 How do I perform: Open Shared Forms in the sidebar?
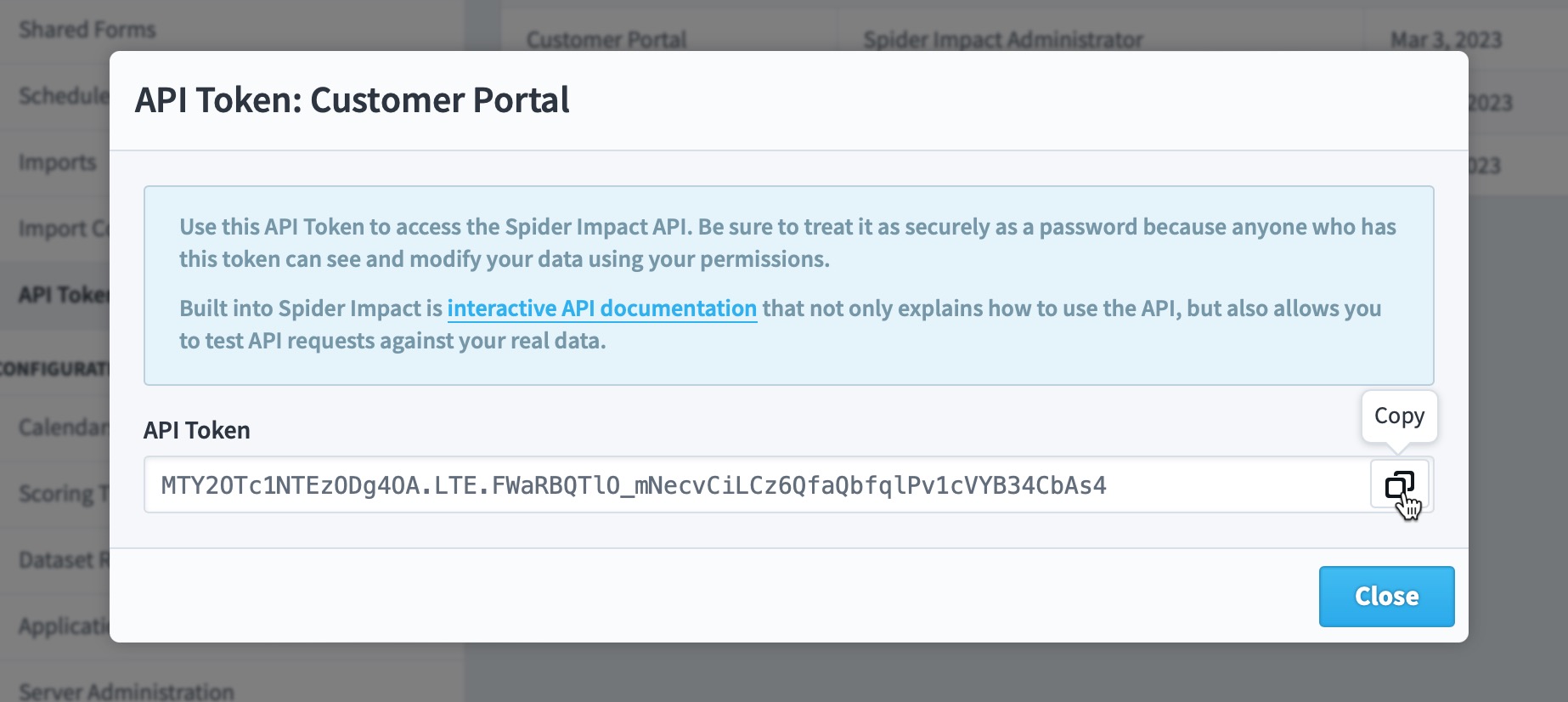(x=87, y=30)
